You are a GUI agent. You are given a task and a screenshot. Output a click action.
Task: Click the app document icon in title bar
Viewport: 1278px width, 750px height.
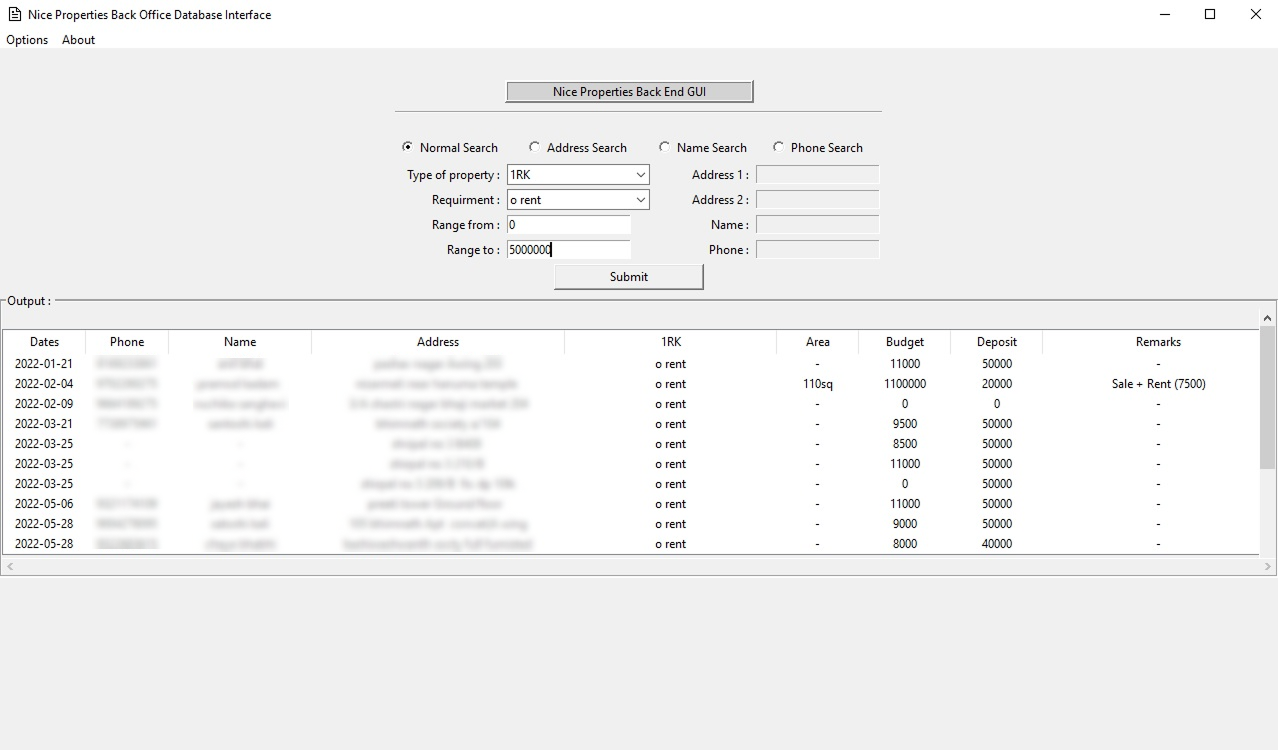14,14
